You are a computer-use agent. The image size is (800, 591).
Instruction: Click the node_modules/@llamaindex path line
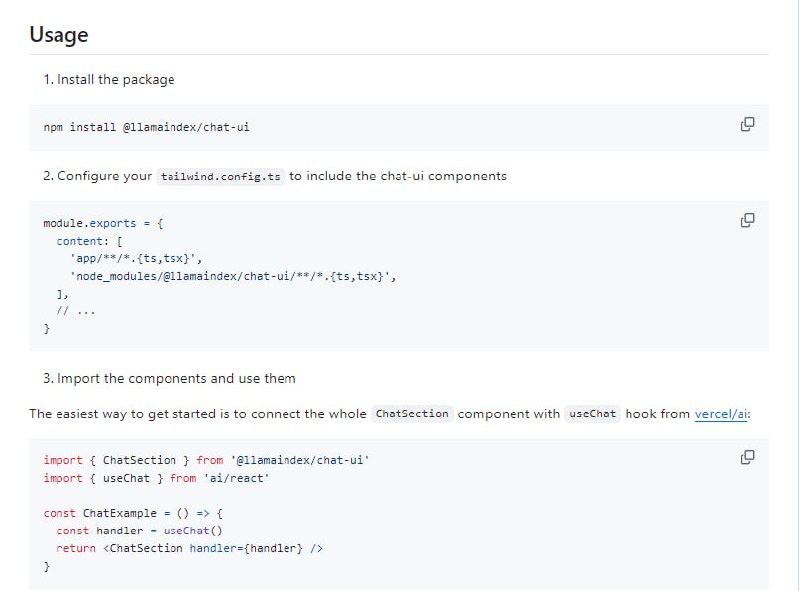coord(233,276)
